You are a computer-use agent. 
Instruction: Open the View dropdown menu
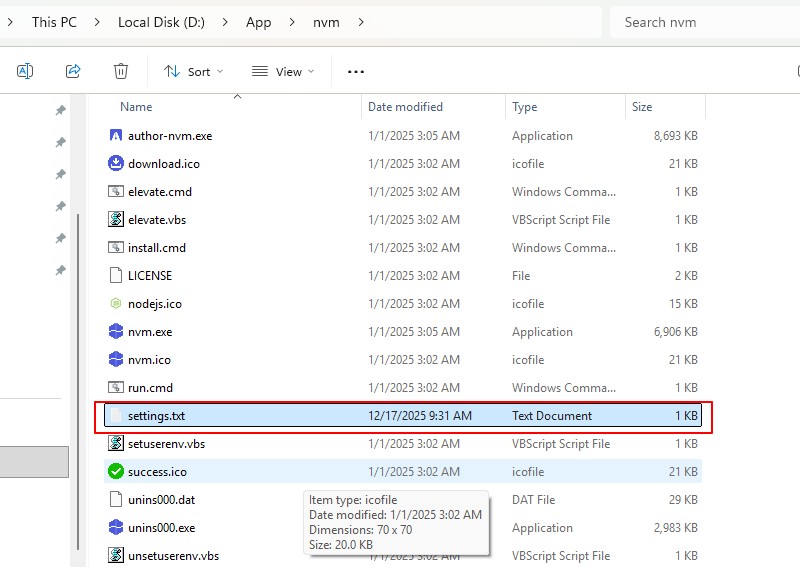pos(283,71)
